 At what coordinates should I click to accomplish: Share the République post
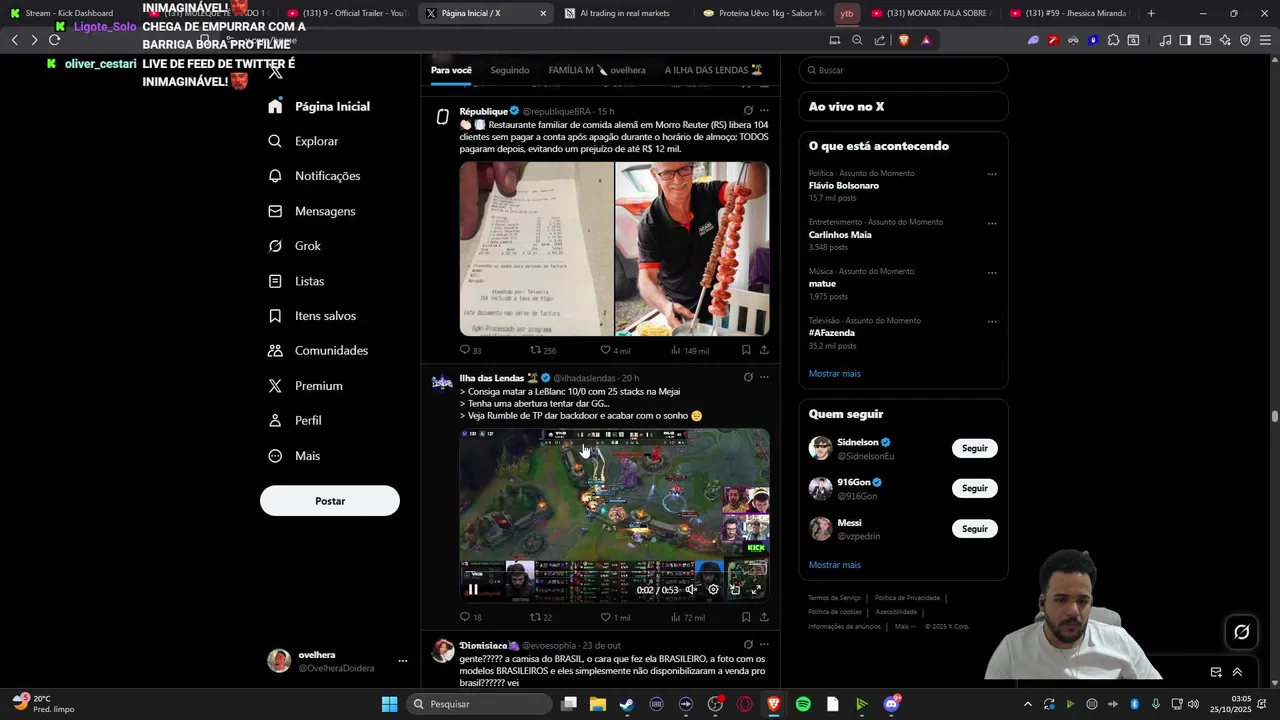click(764, 350)
